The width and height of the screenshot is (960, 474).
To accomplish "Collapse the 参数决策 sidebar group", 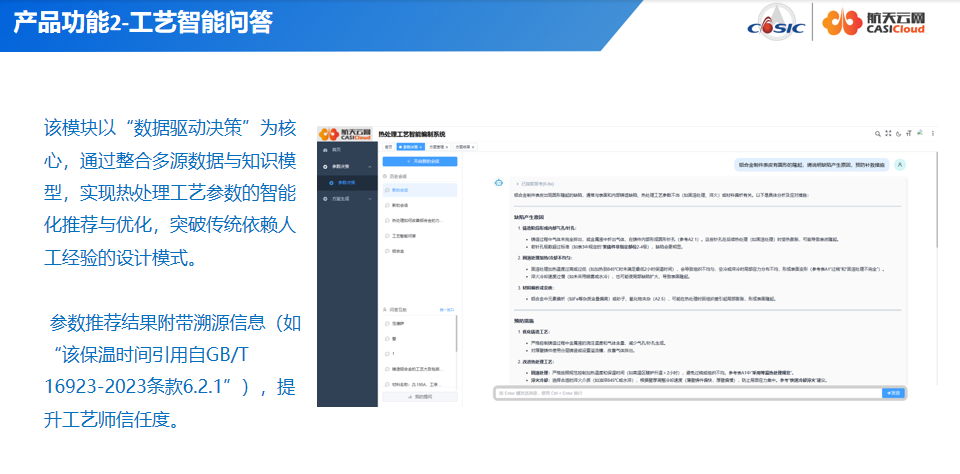I will click(368, 167).
